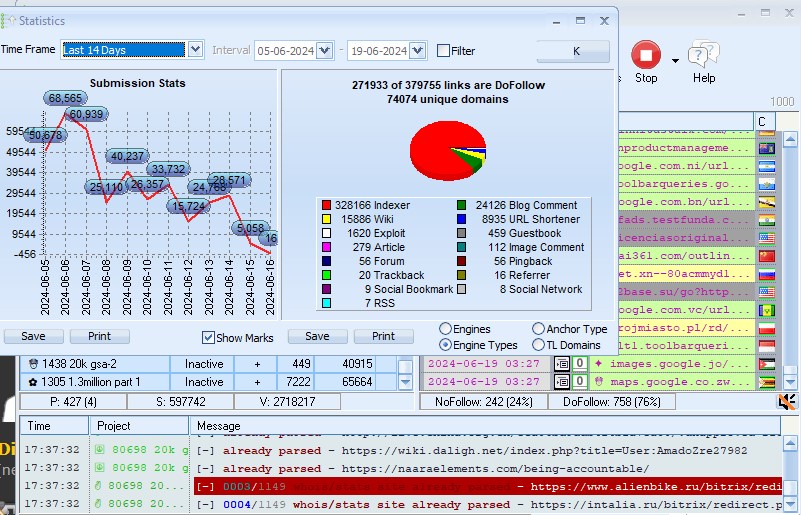Click the Time column header in log
801x515 pixels.
click(54, 426)
